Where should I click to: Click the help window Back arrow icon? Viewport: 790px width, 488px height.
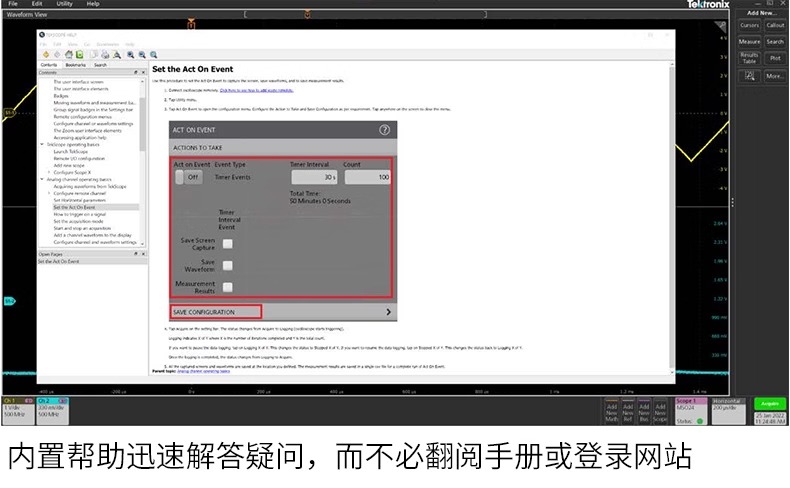(44, 54)
